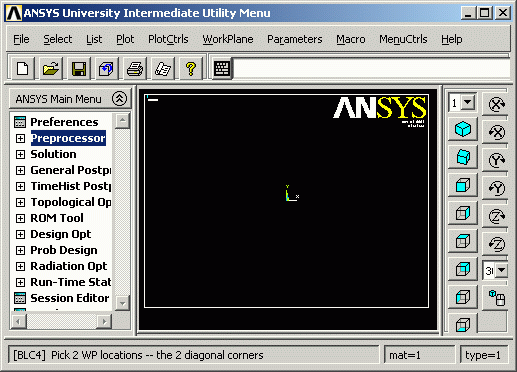Click the mat=1 status field

coord(419,355)
